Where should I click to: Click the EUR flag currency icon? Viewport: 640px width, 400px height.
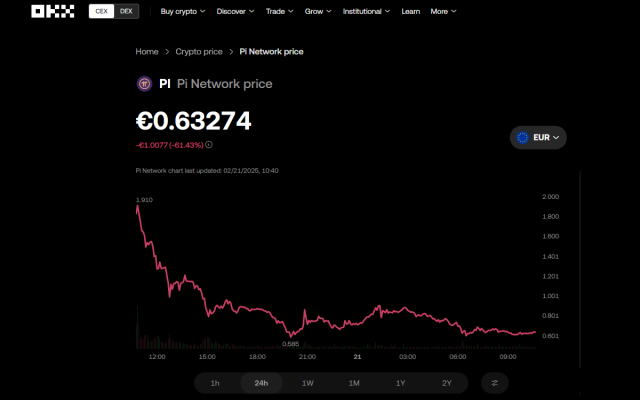(x=522, y=136)
